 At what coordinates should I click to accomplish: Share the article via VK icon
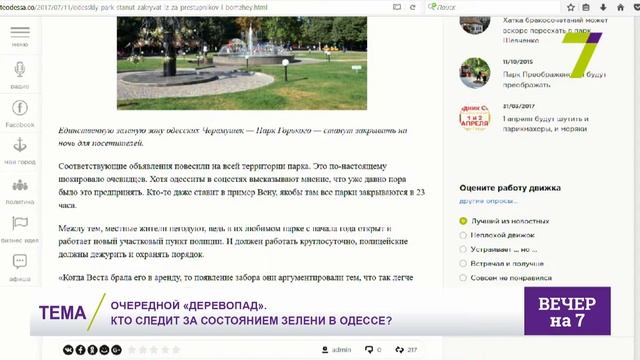coord(68,350)
